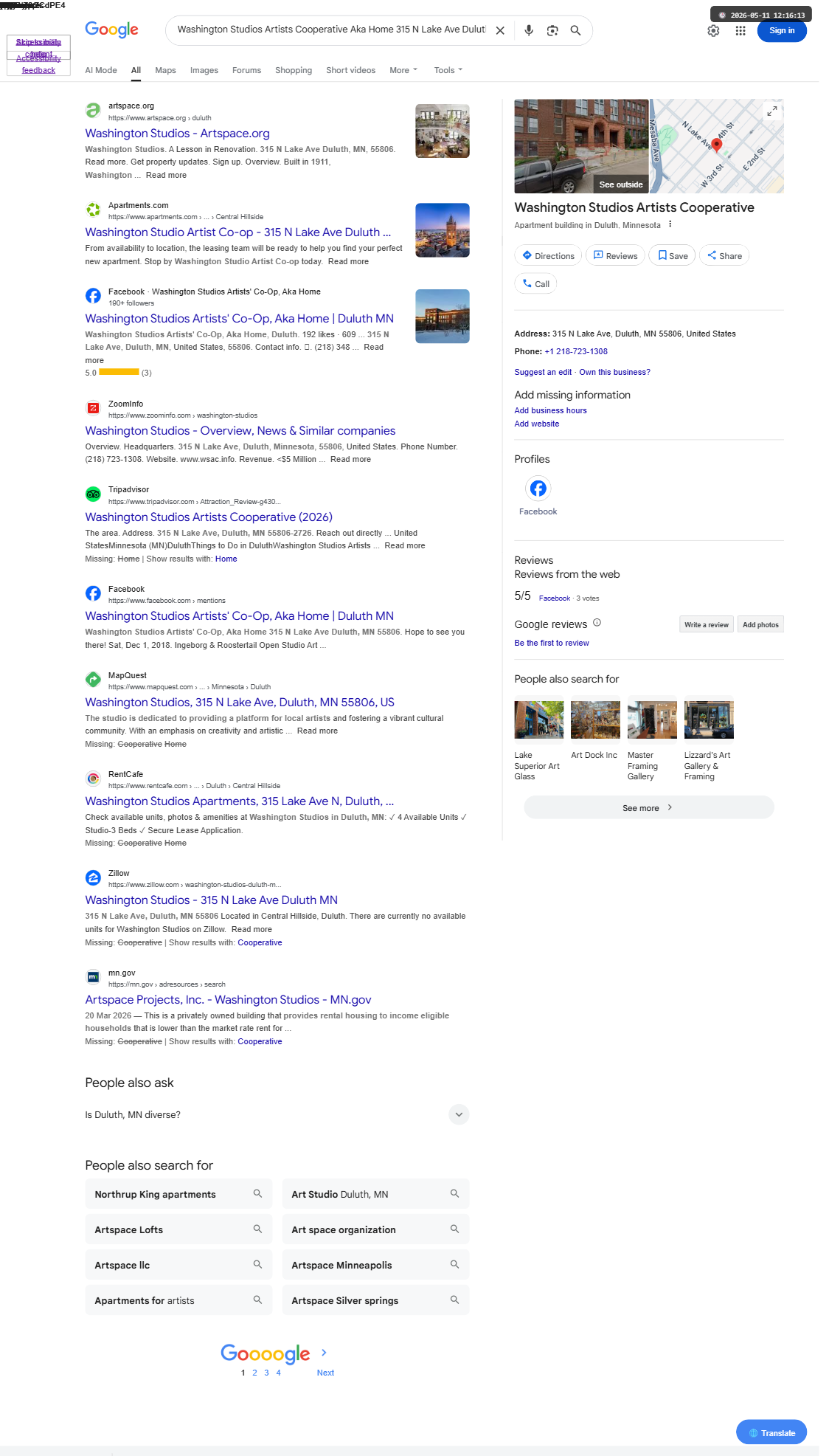Search icon beside Northrup King apartments

pos(257,1193)
